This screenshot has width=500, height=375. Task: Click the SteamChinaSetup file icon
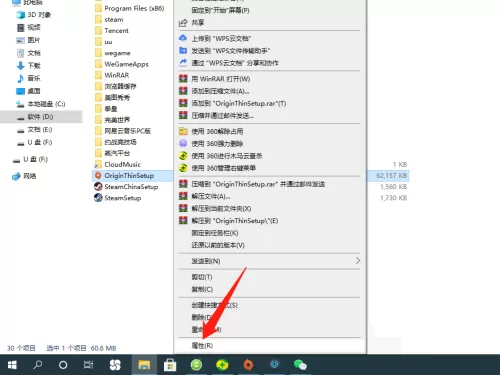(98, 186)
